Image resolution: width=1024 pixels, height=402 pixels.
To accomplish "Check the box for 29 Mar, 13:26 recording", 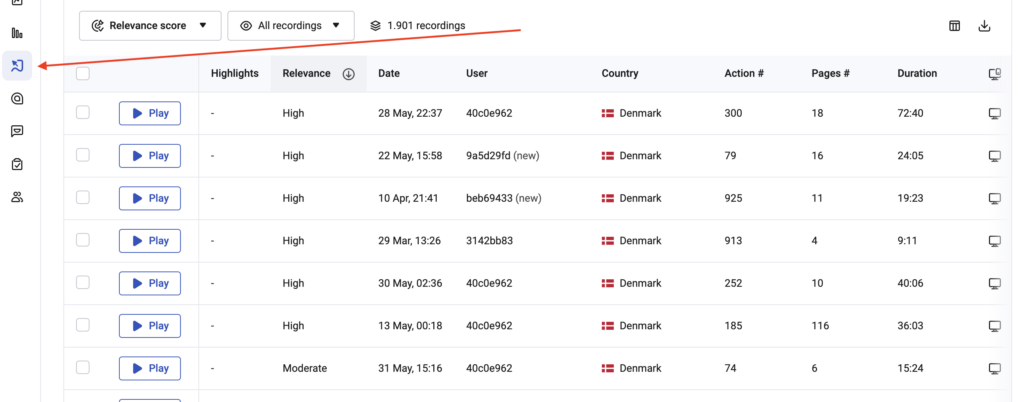I will pos(83,240).
